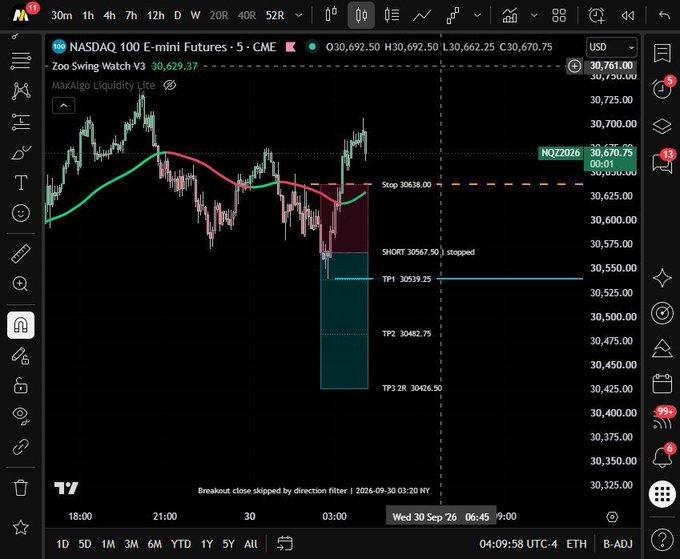Create a new alert
Viewport: 680px width, 559px height.
pos(597,16)
